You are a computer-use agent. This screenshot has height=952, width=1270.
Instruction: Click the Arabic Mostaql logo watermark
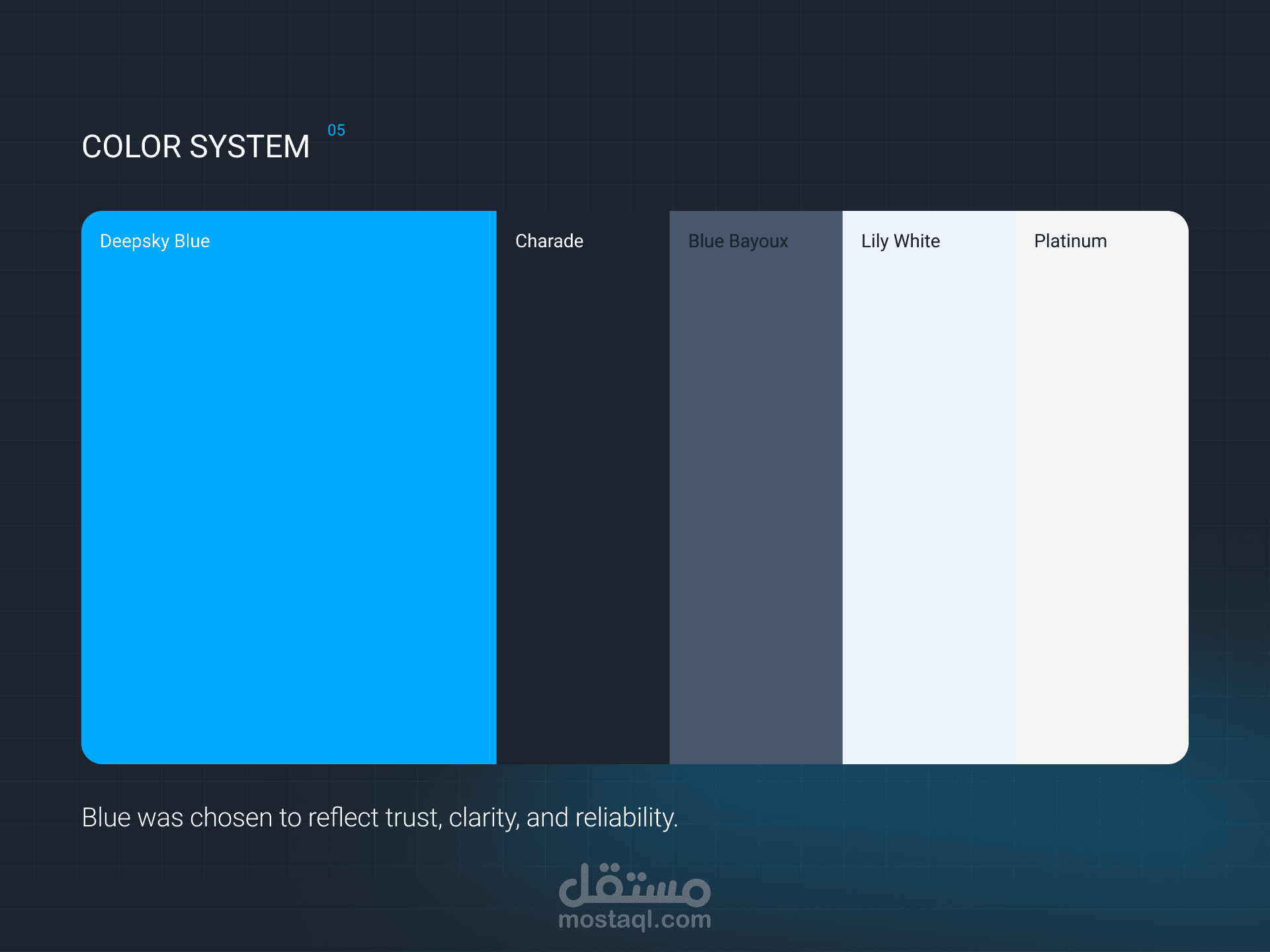pos(634,885)
